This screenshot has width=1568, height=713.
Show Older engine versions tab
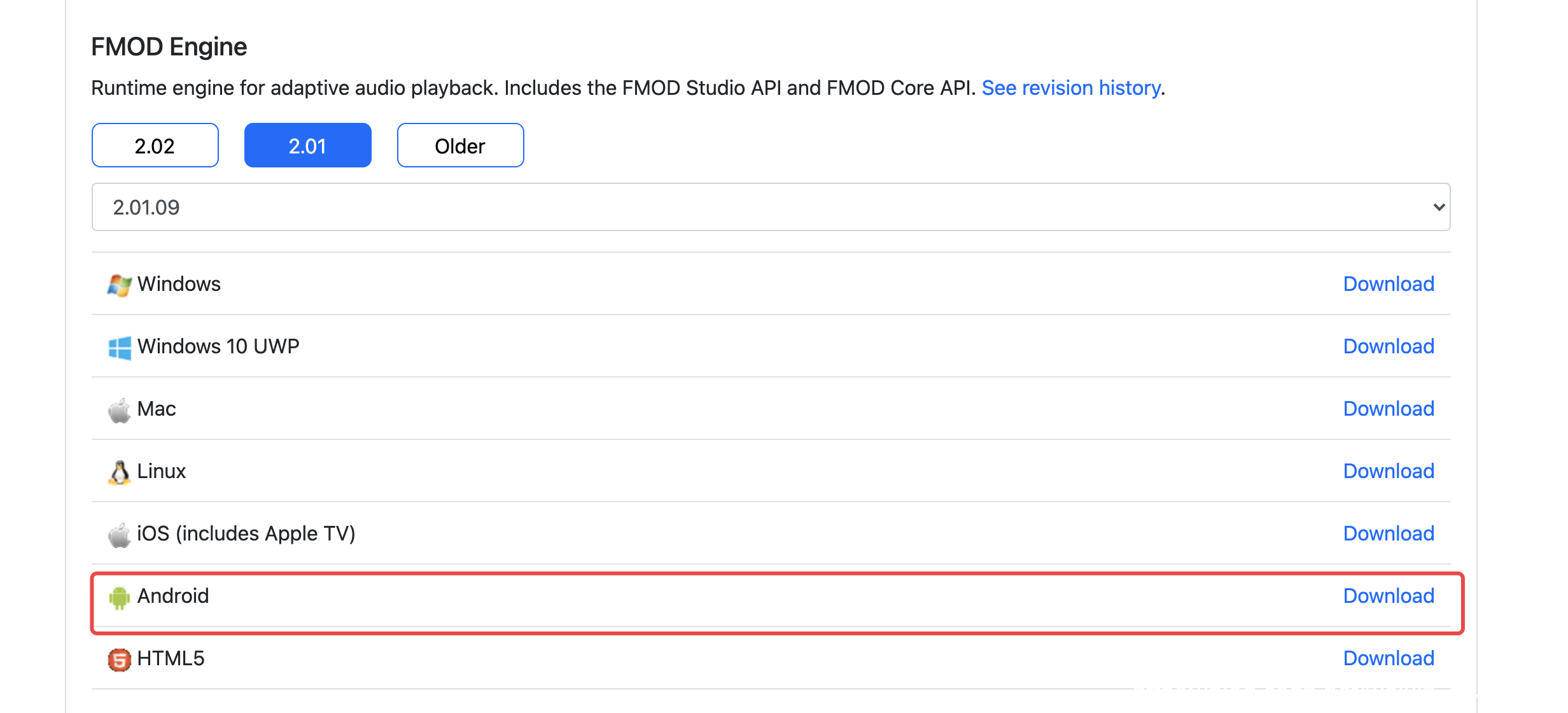coord(460,146)
